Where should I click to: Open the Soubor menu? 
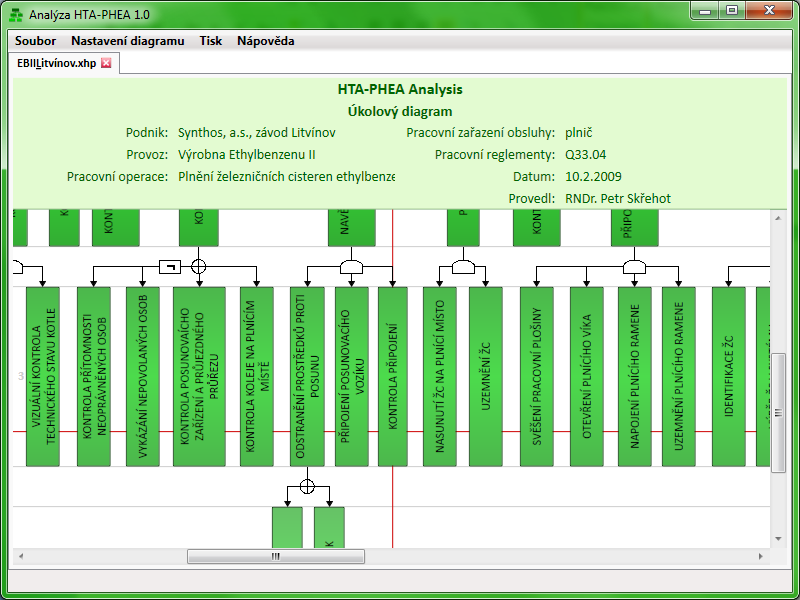tap(35, 41)
